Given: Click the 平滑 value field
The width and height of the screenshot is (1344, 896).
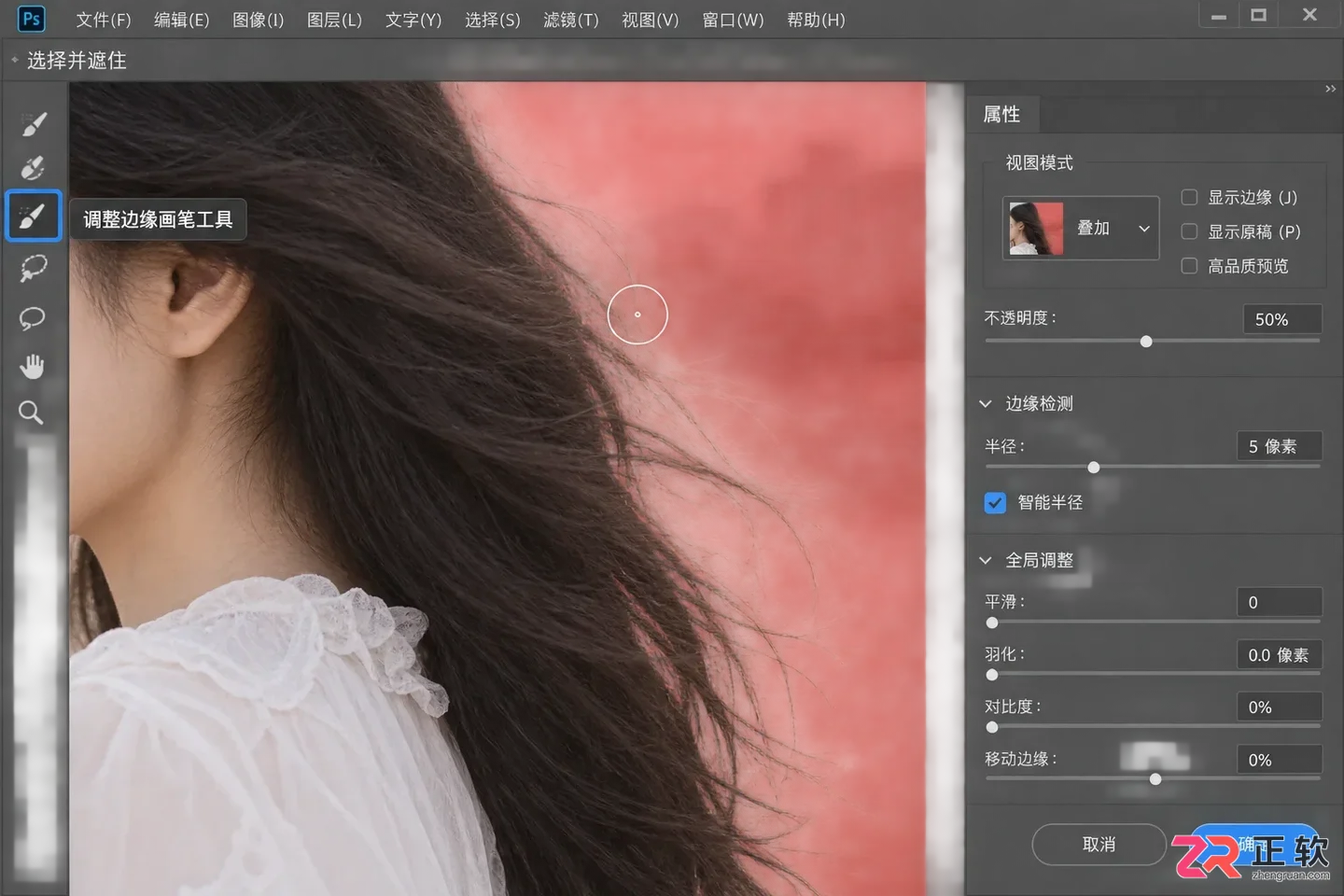Looking at the screenshot, I should tap(1279, 603).
